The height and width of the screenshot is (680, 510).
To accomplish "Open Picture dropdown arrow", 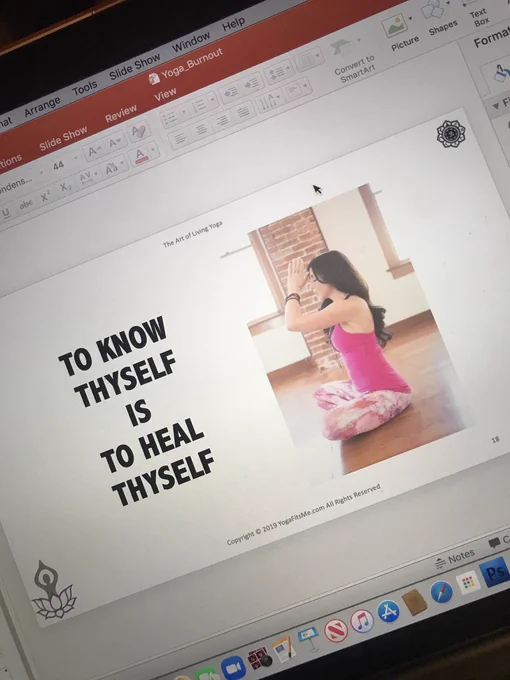I will click(x=410, y=18).
